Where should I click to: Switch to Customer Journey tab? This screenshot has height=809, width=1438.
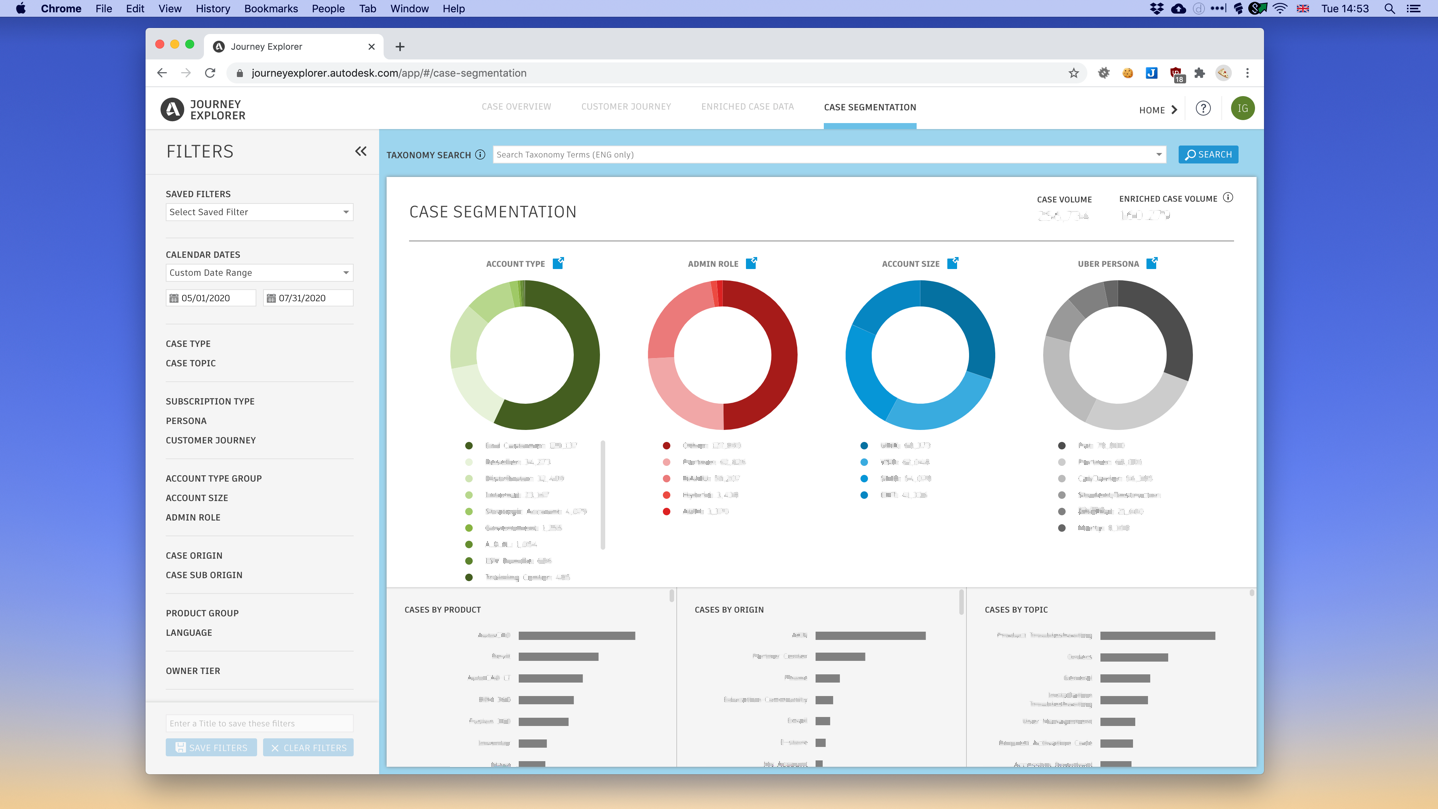pos(626,107)
